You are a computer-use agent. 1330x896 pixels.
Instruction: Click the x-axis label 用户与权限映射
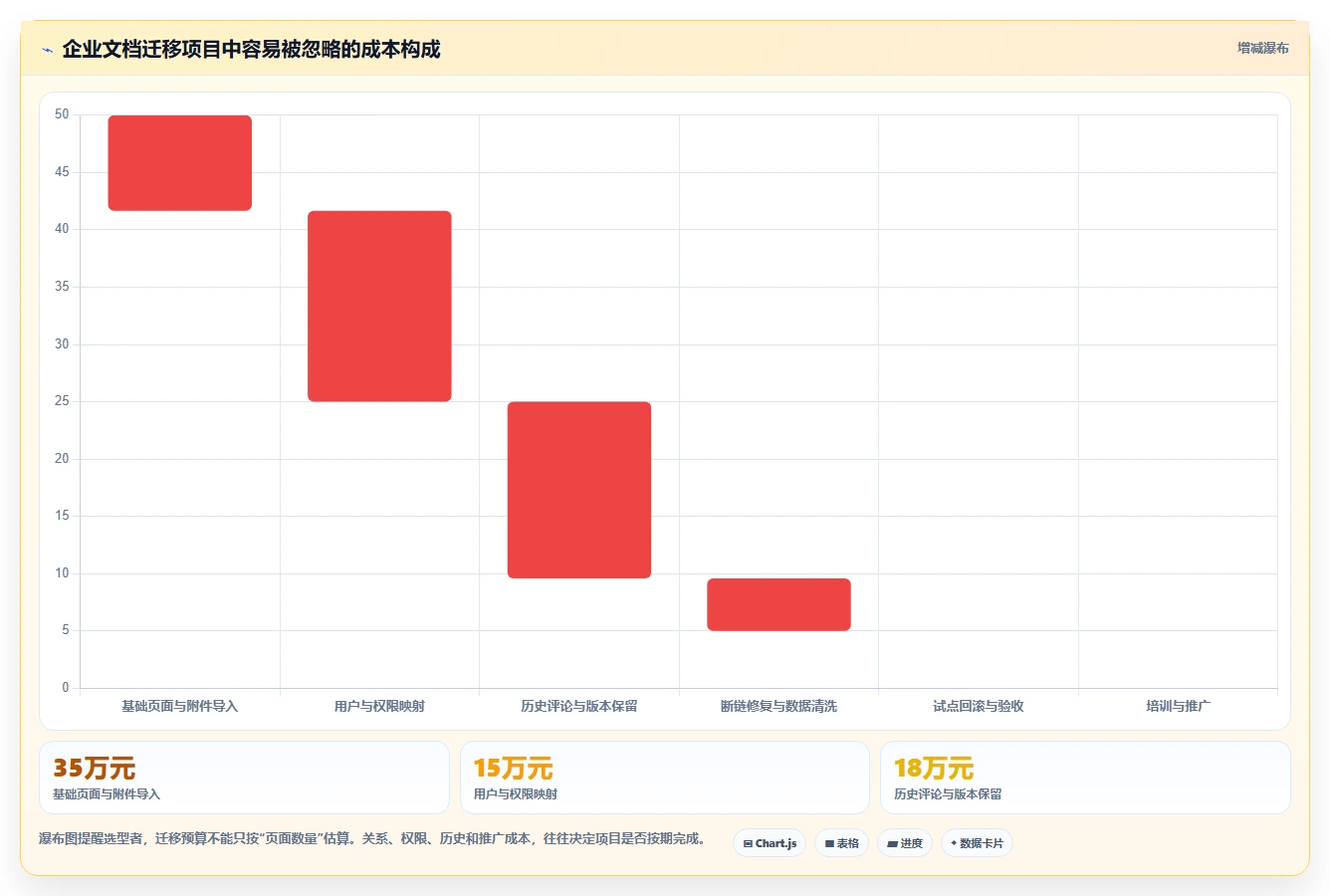(x=379, y=706)
